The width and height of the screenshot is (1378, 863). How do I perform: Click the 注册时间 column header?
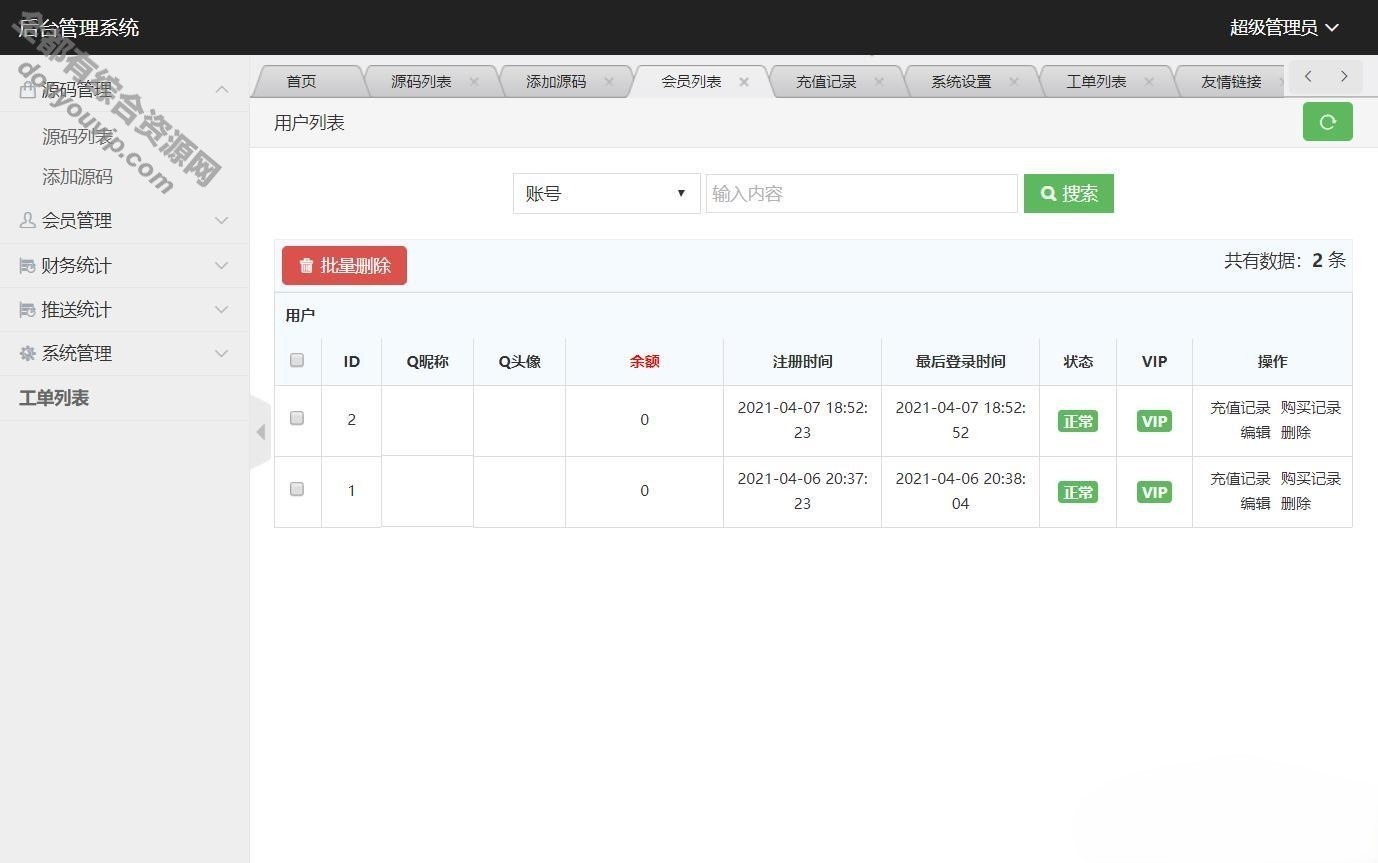tap(802, 361)
